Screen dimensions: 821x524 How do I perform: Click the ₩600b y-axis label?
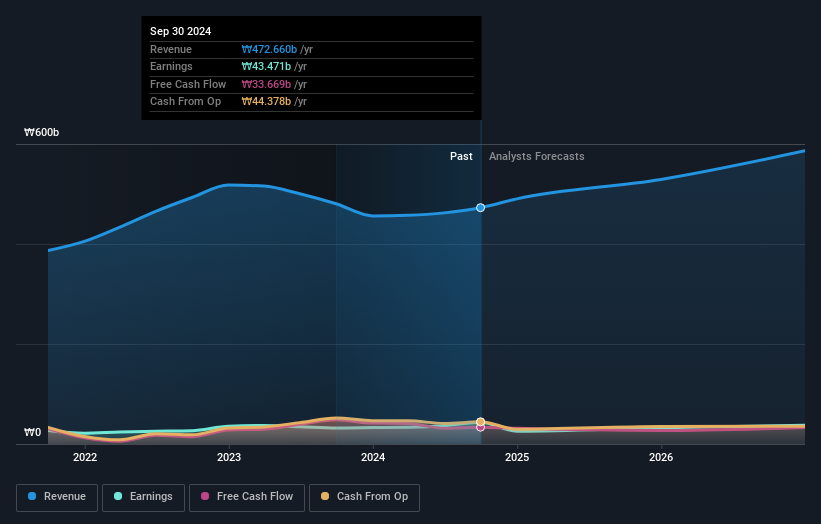[x=41, y=132]
